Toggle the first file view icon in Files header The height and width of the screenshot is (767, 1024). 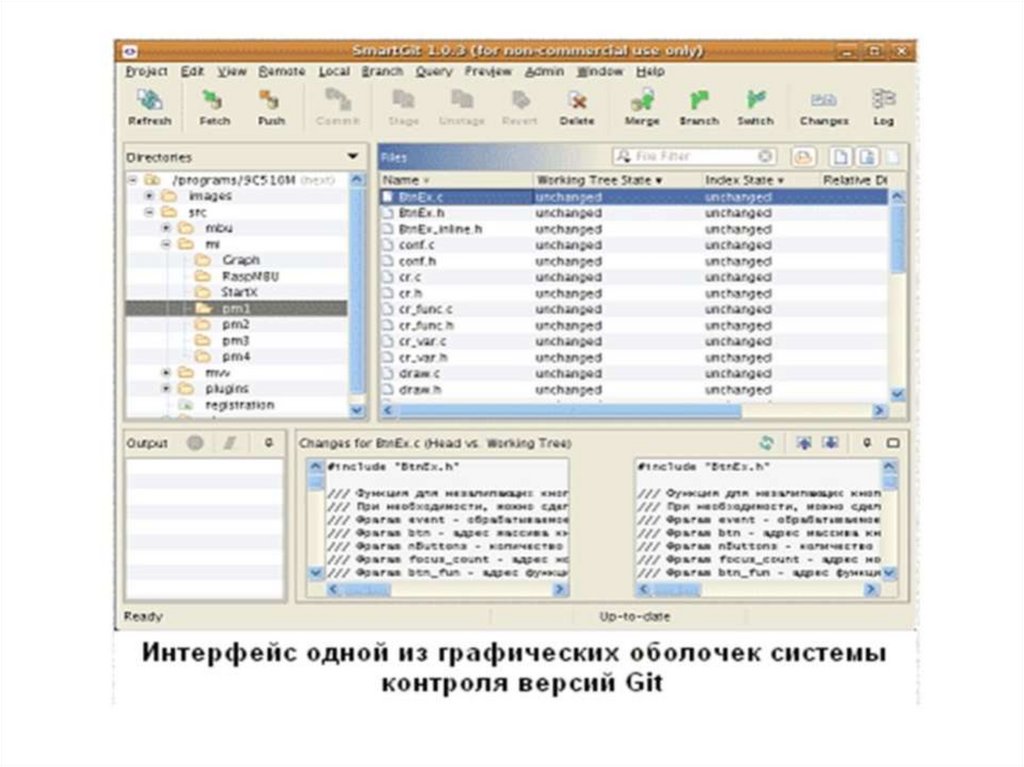pyautogui.click(x=840, y=157)
